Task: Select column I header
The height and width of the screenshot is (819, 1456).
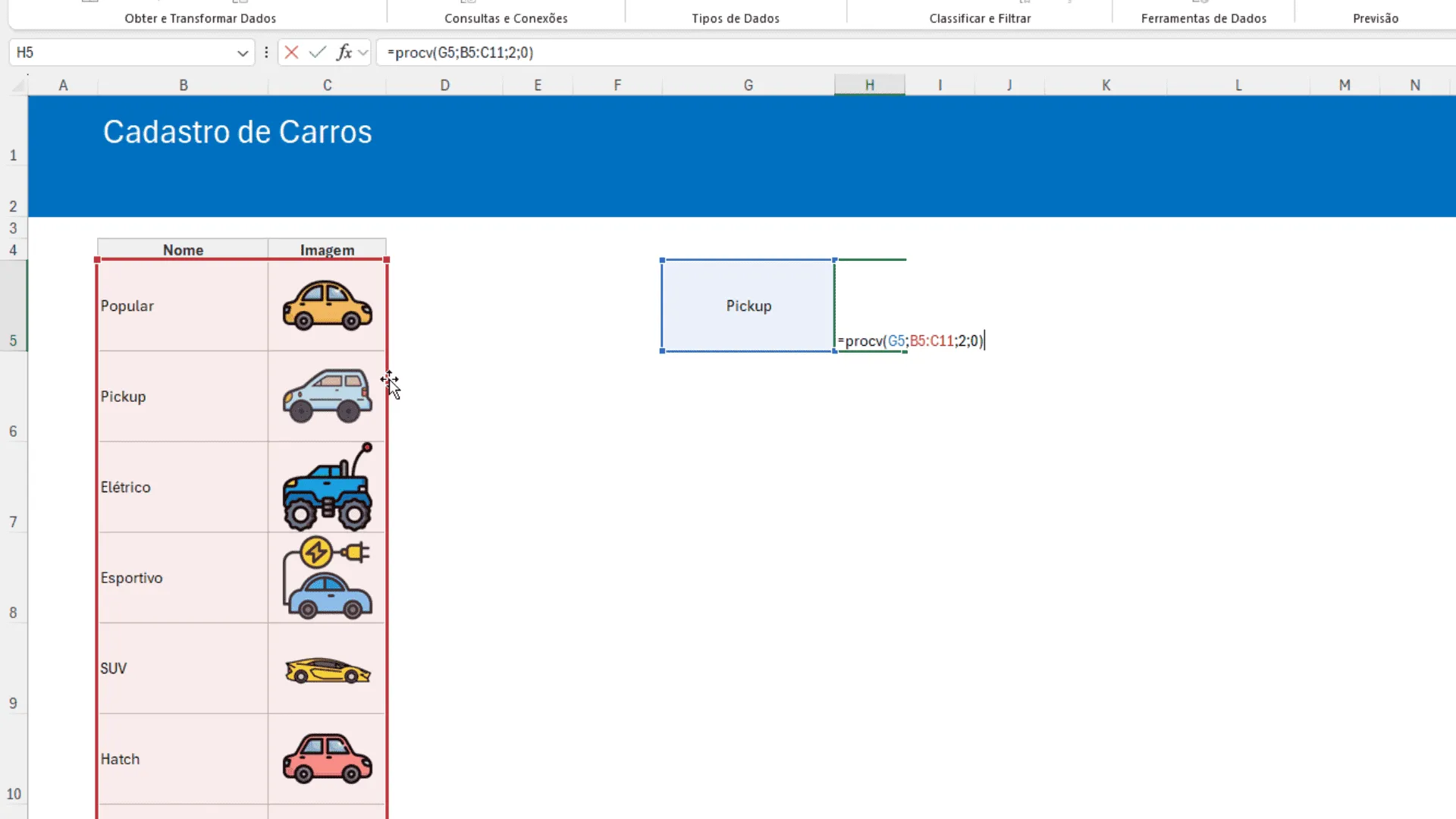Action: pos(940,86)
